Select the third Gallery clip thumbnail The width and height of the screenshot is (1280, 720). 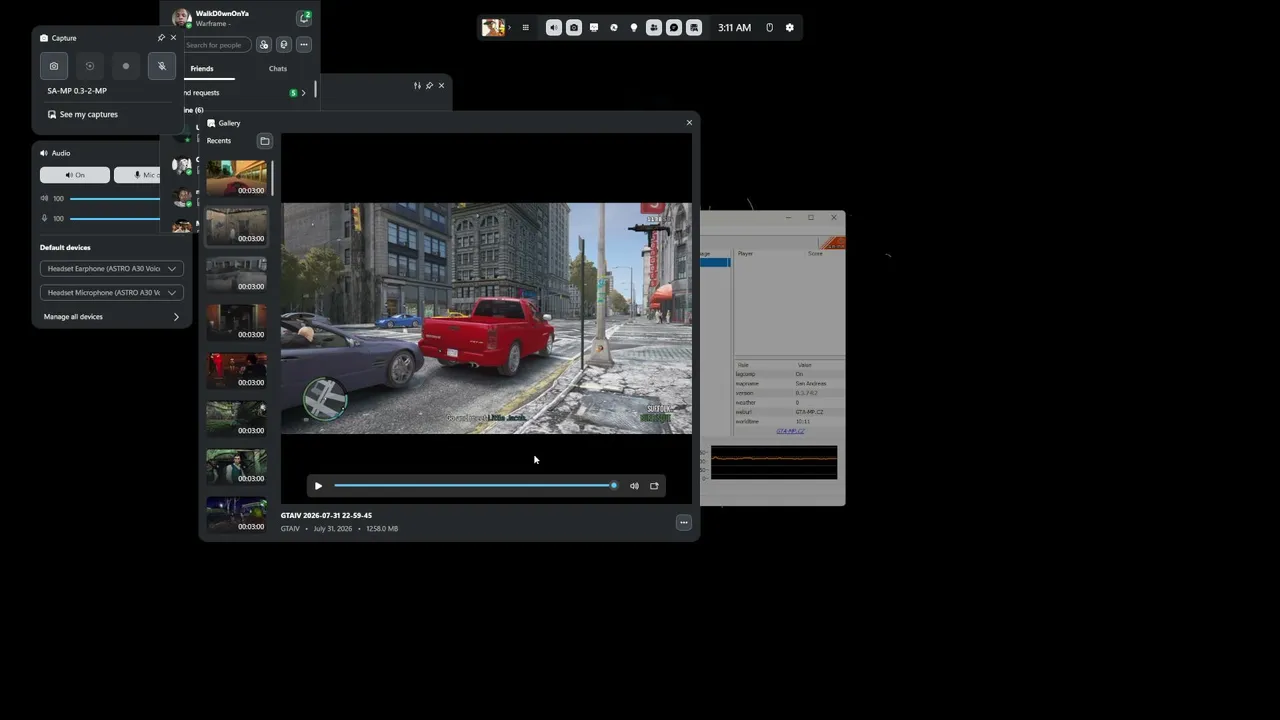(236, 274)
